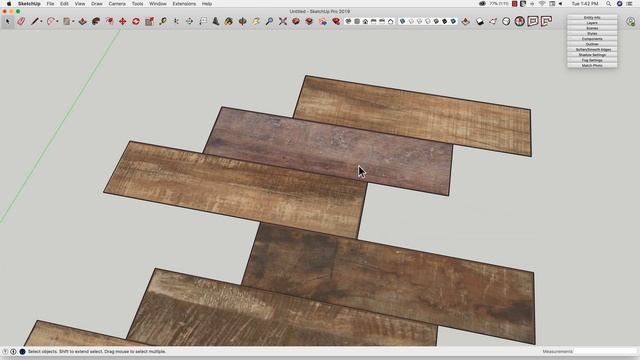
Task: Set Shaded With Textures style
Action: [x=445, y=21]
